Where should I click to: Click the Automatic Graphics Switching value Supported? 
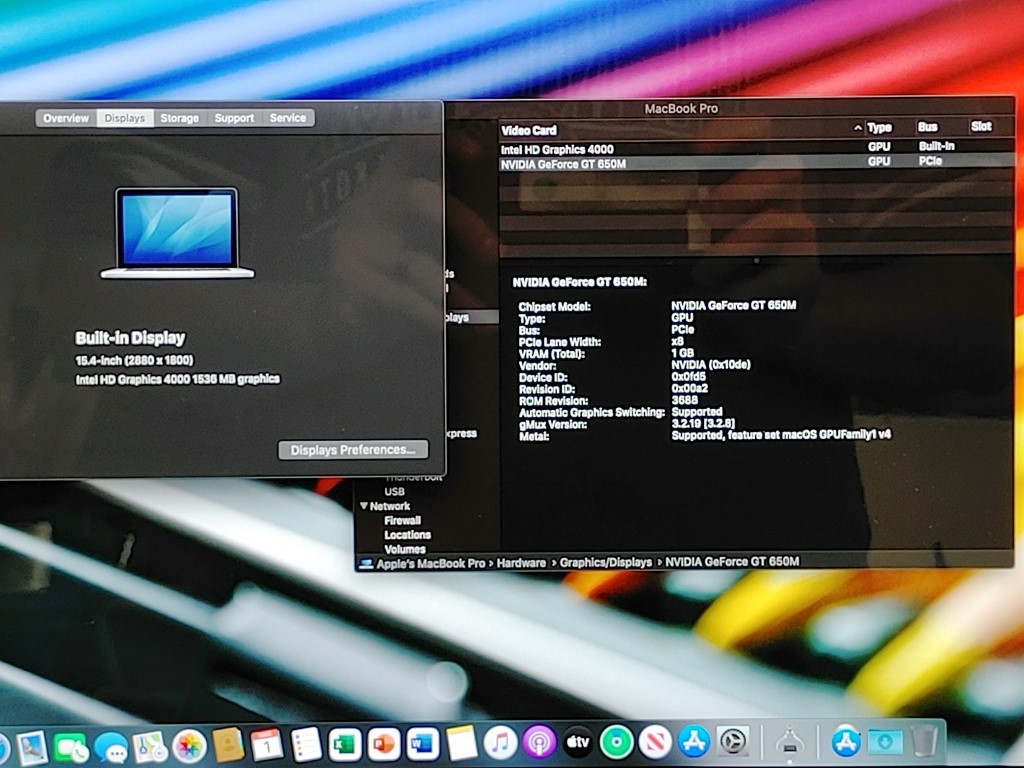pos(697,412)
